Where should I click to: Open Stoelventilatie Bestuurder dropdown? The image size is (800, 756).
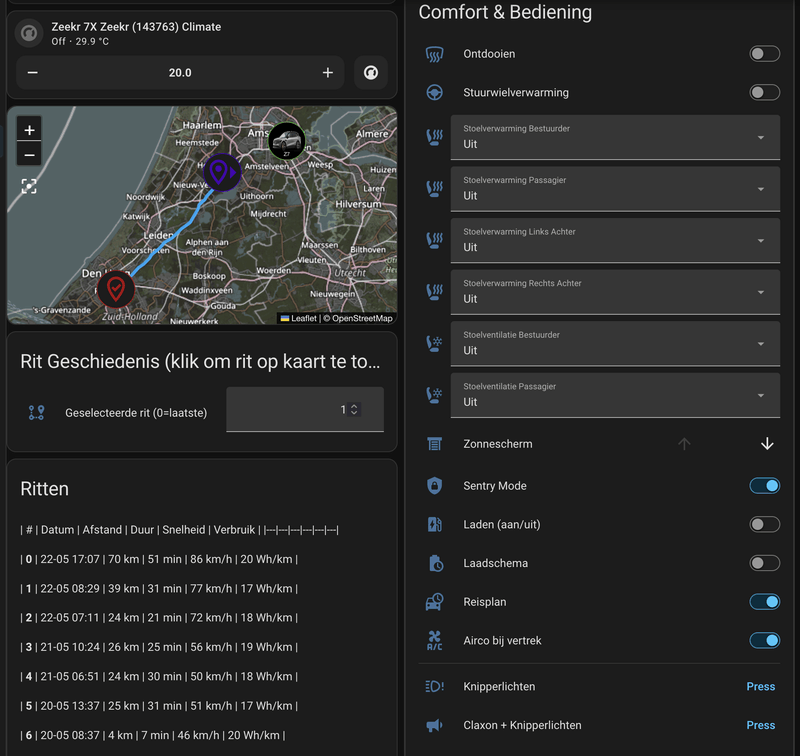point(615,343)
